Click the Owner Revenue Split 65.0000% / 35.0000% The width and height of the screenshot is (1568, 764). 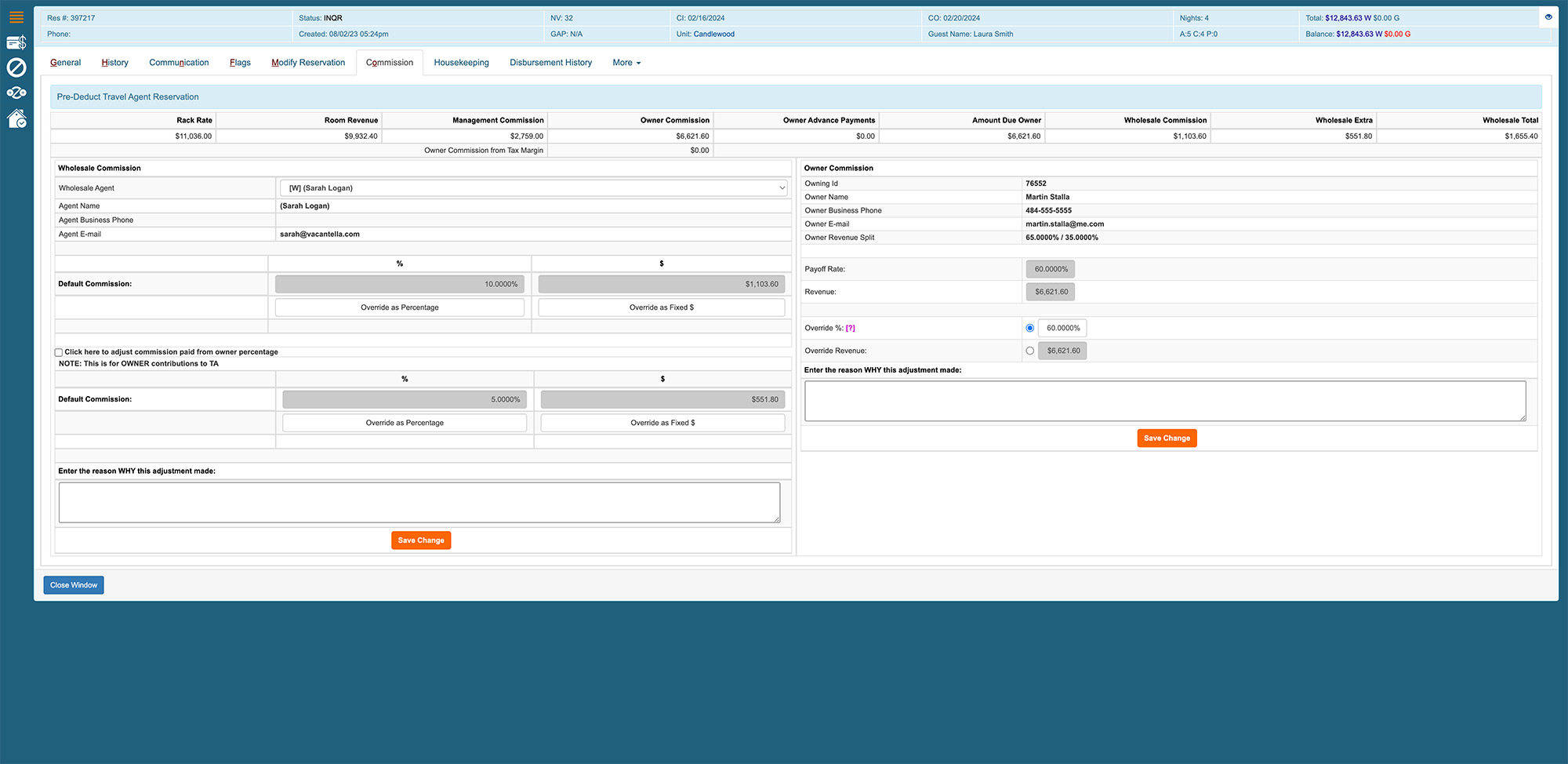(x=1062, y=238)
